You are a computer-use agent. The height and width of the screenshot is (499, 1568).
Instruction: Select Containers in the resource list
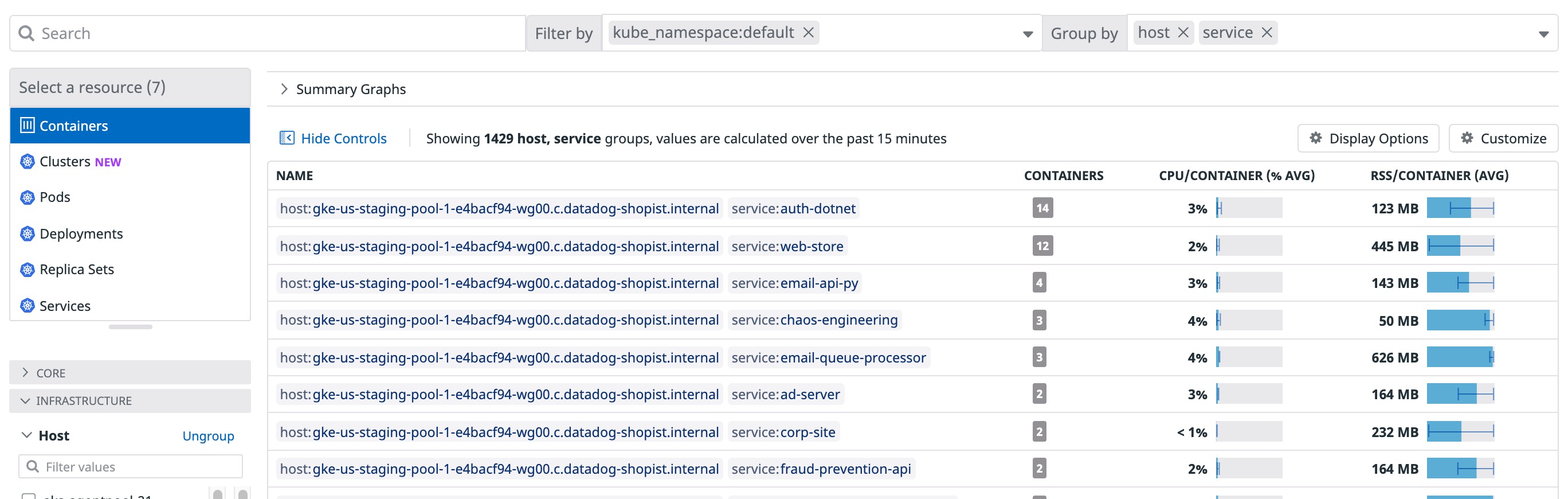(130, 126)
